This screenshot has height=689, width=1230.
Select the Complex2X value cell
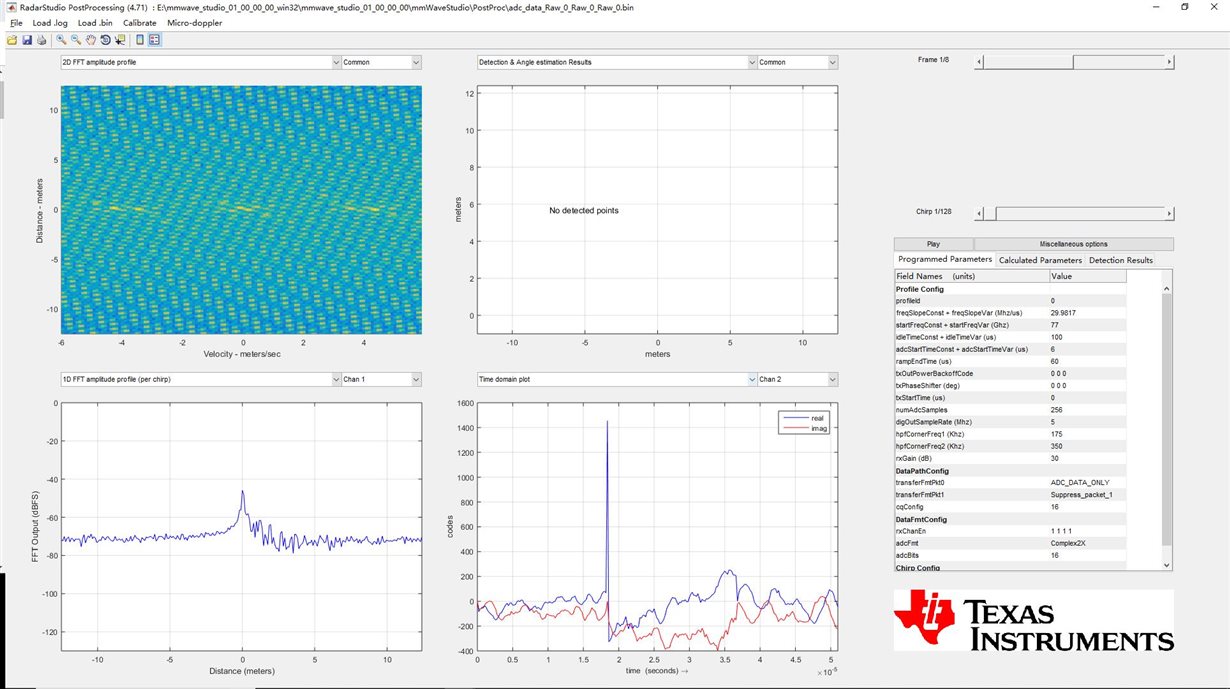coord(1088,543)
